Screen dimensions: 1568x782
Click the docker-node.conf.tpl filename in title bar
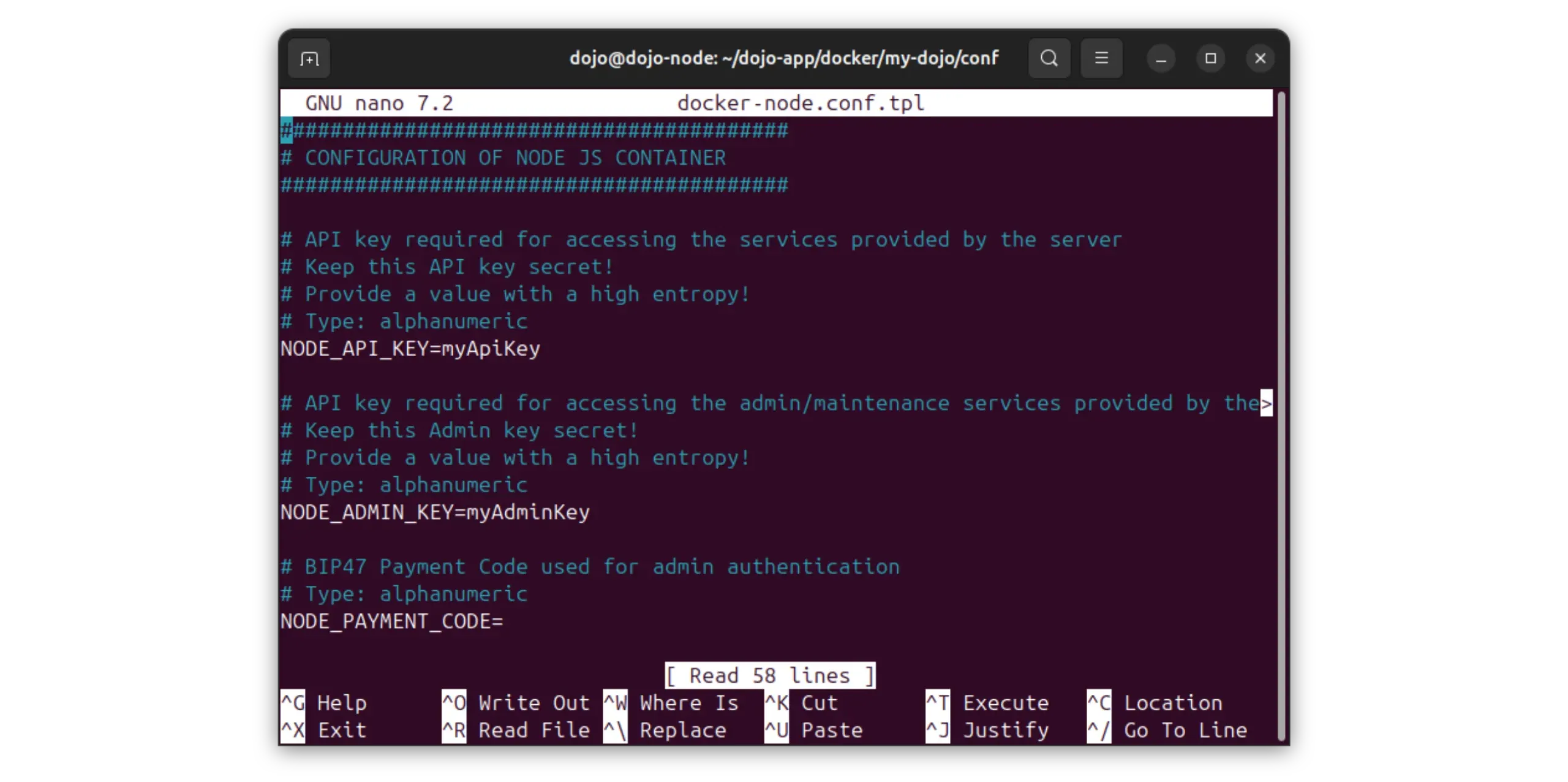coord(801,103)
